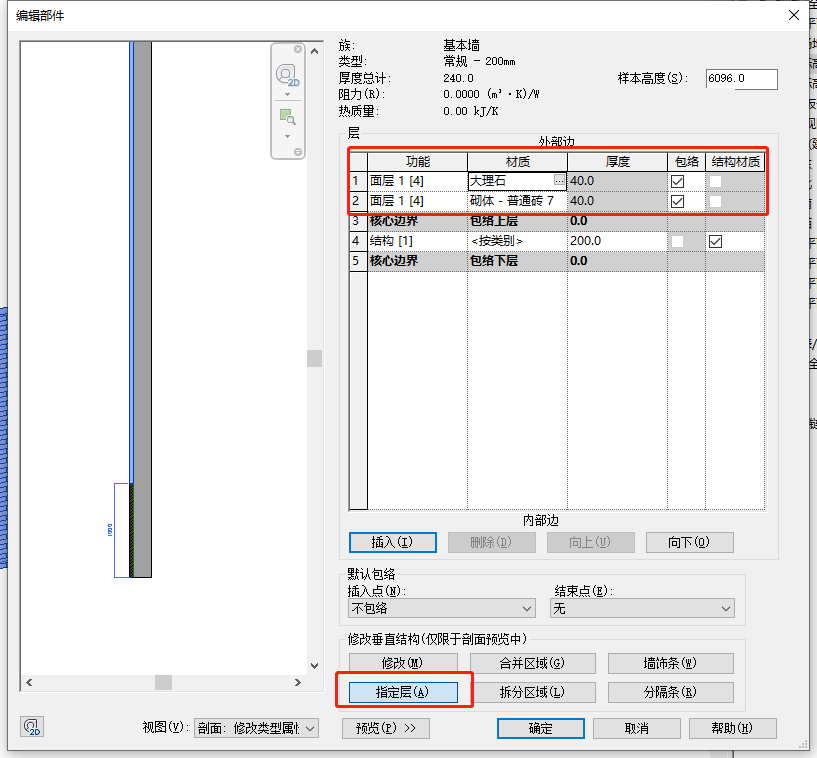
Task: Select row 1 function cell 面层 1 [4]
Action: click(x=417, y=181)
